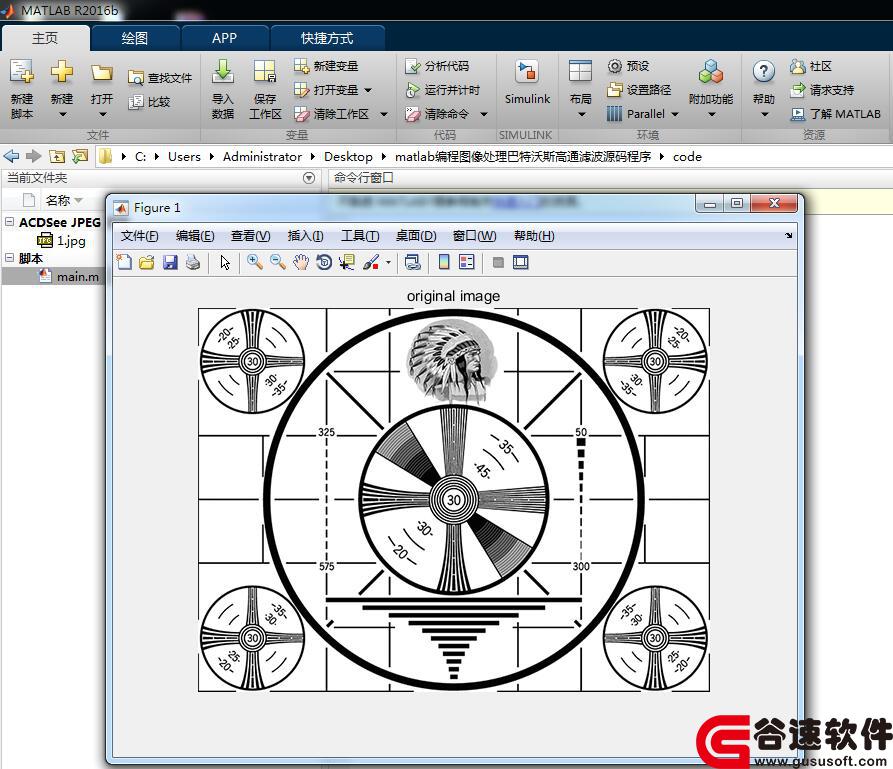Expand the 布局 (Layout) dropdown

581,114
